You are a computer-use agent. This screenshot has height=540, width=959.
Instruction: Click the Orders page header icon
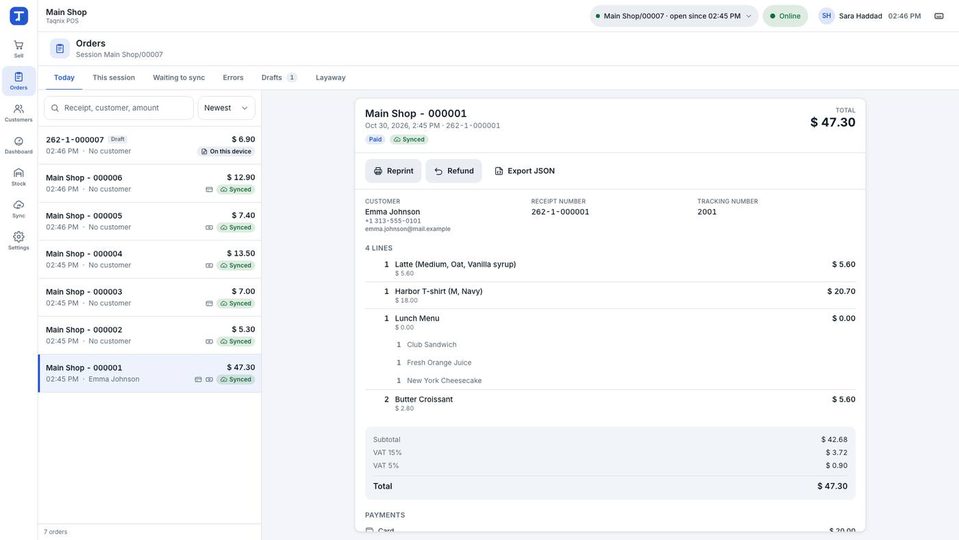click(x=60, y=48)
